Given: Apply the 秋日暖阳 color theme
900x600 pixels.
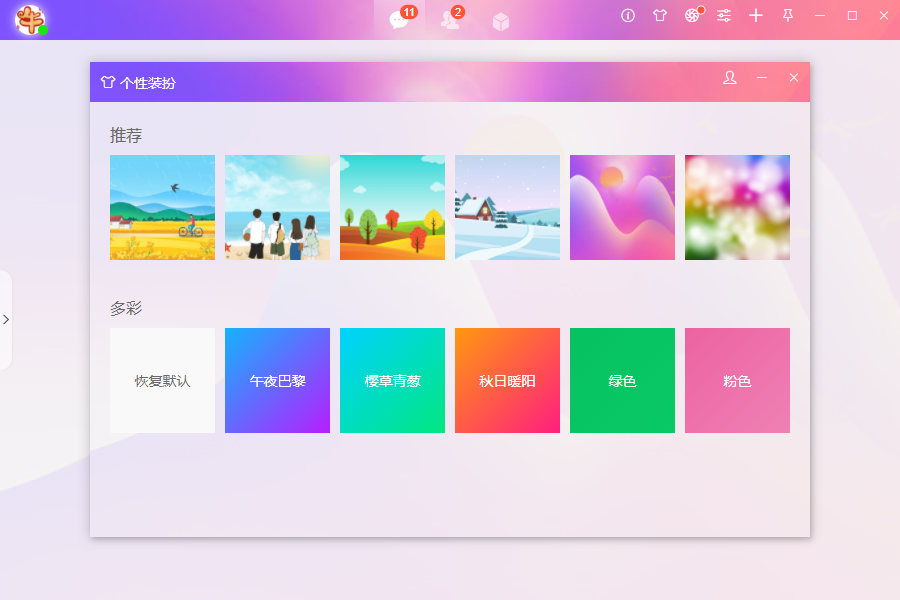Looking at the screenshot, I should pyautogui.click(x=507, y=381).
